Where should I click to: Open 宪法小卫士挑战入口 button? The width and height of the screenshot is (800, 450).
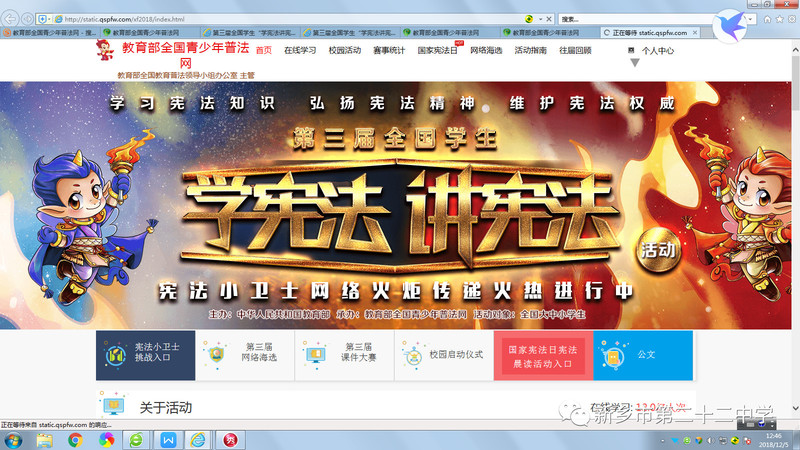click(145, 355)
